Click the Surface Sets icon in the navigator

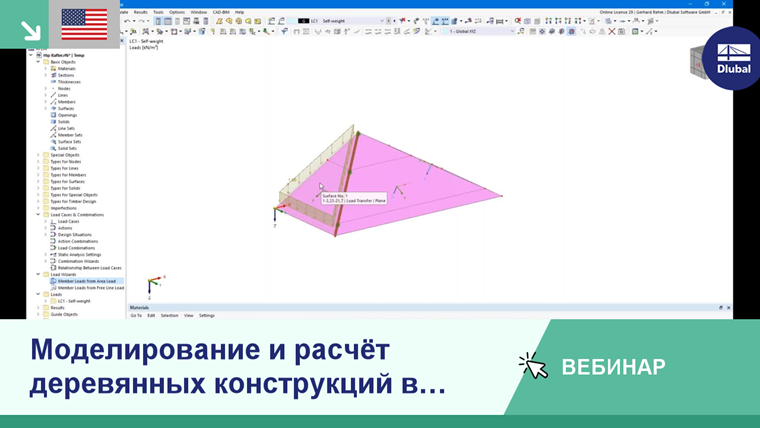(x=53, y=142)
